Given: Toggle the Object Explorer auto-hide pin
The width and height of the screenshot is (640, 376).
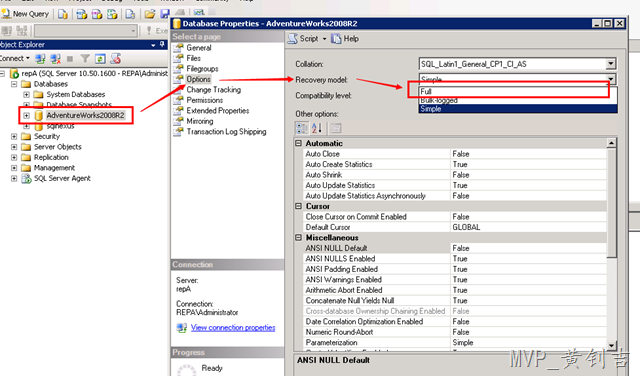Looking at the screenshot, I should coord(162,44).
